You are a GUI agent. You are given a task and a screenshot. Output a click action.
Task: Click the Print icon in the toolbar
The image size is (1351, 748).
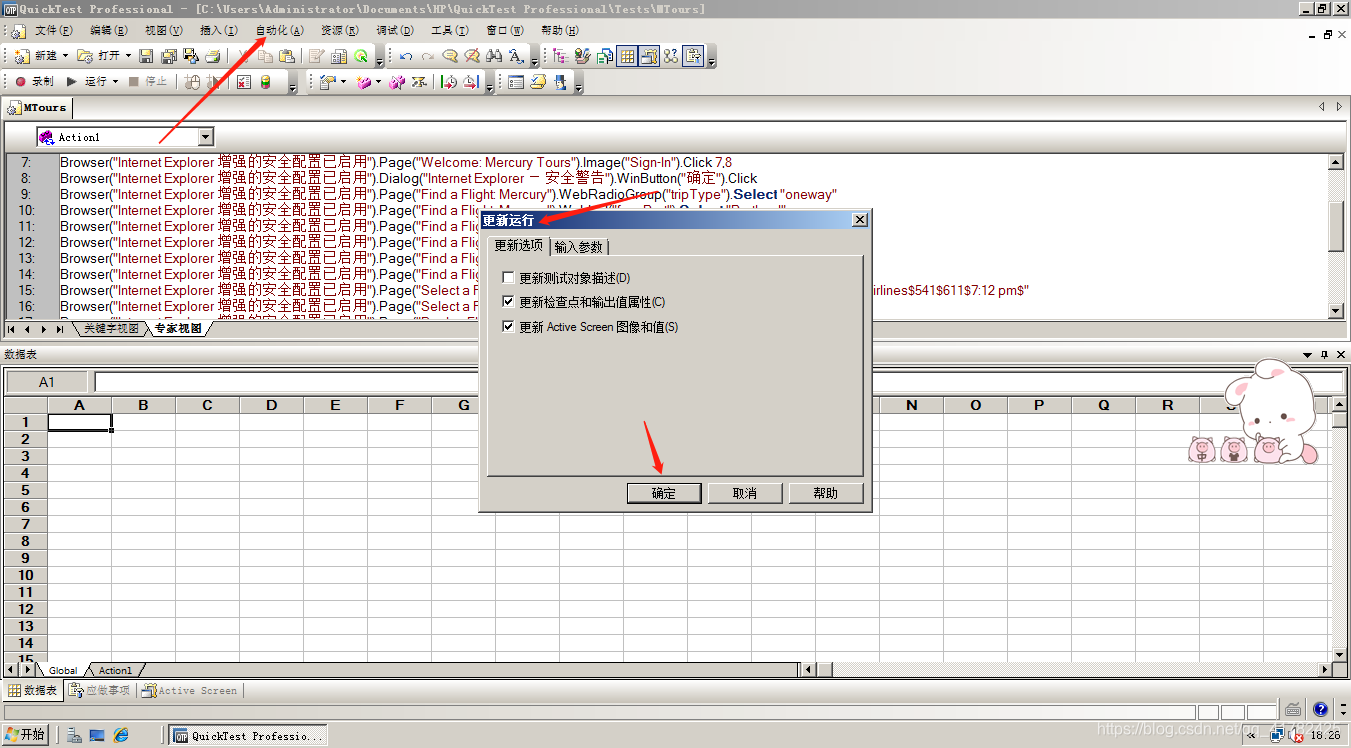coord(213,56)
